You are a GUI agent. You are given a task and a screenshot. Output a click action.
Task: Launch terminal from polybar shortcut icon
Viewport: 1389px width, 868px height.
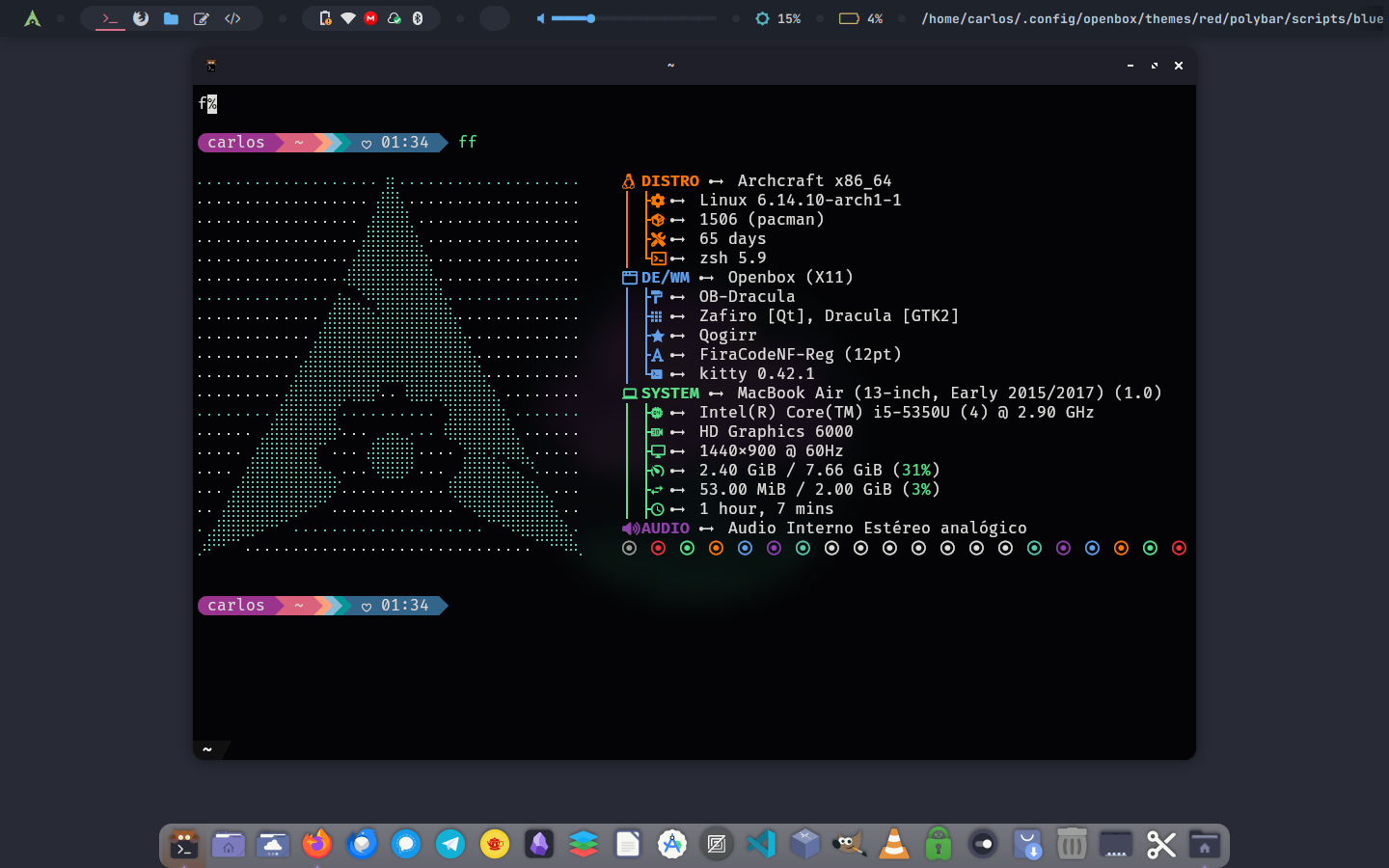click(x=110, y=18)
